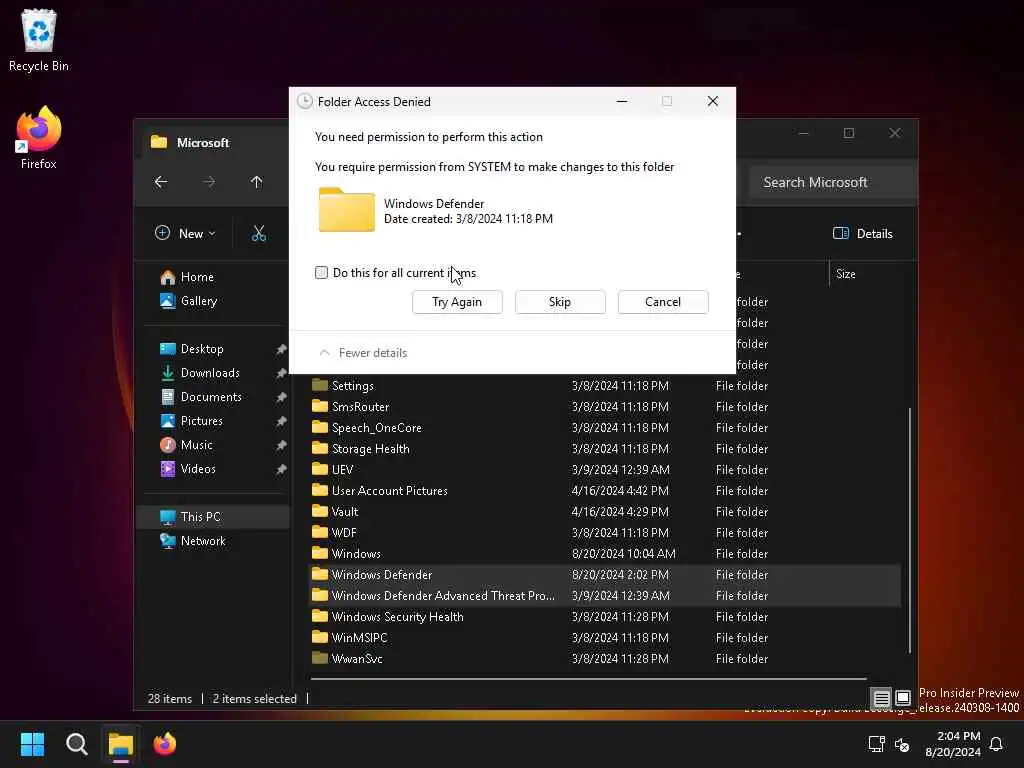
Task: Click the pin icon beside Music
Action: 281,445
